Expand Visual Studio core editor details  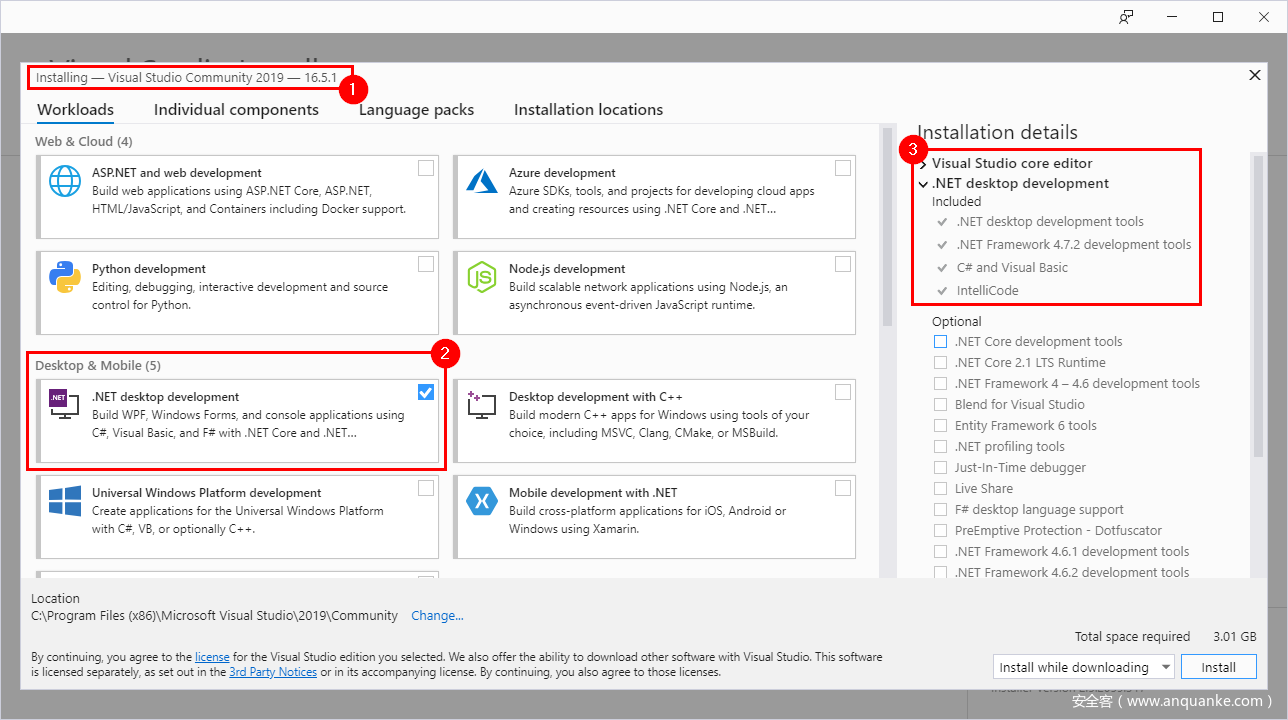[924, 164]
